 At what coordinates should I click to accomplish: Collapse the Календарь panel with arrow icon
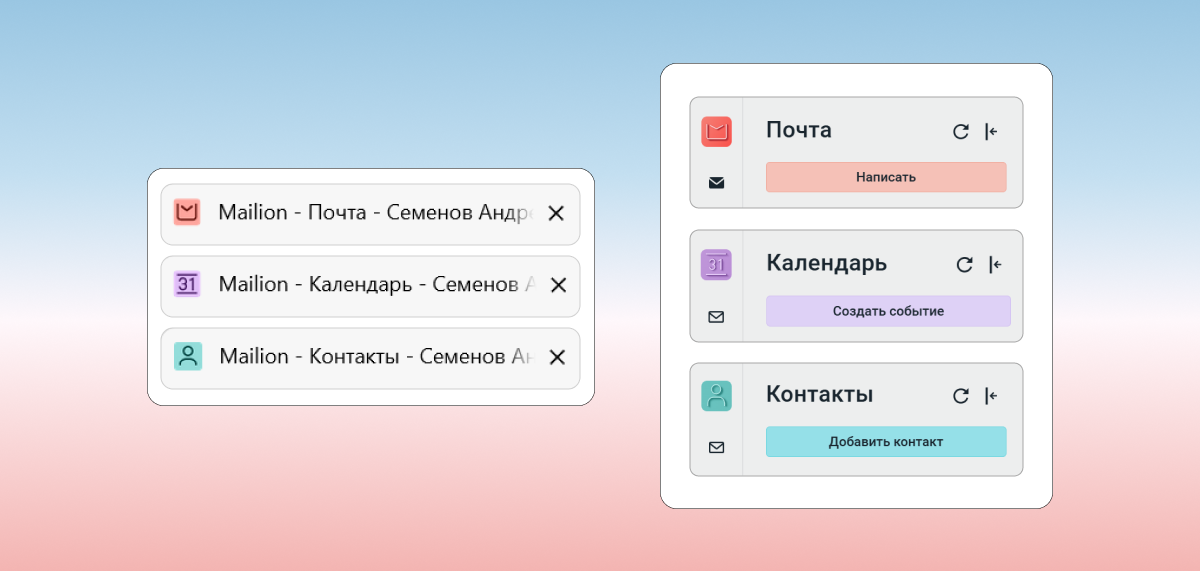995,265
